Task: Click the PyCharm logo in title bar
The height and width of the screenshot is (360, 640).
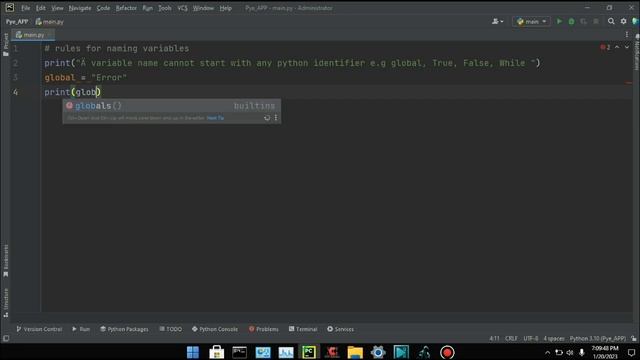Action: click(x=9, y=8)
